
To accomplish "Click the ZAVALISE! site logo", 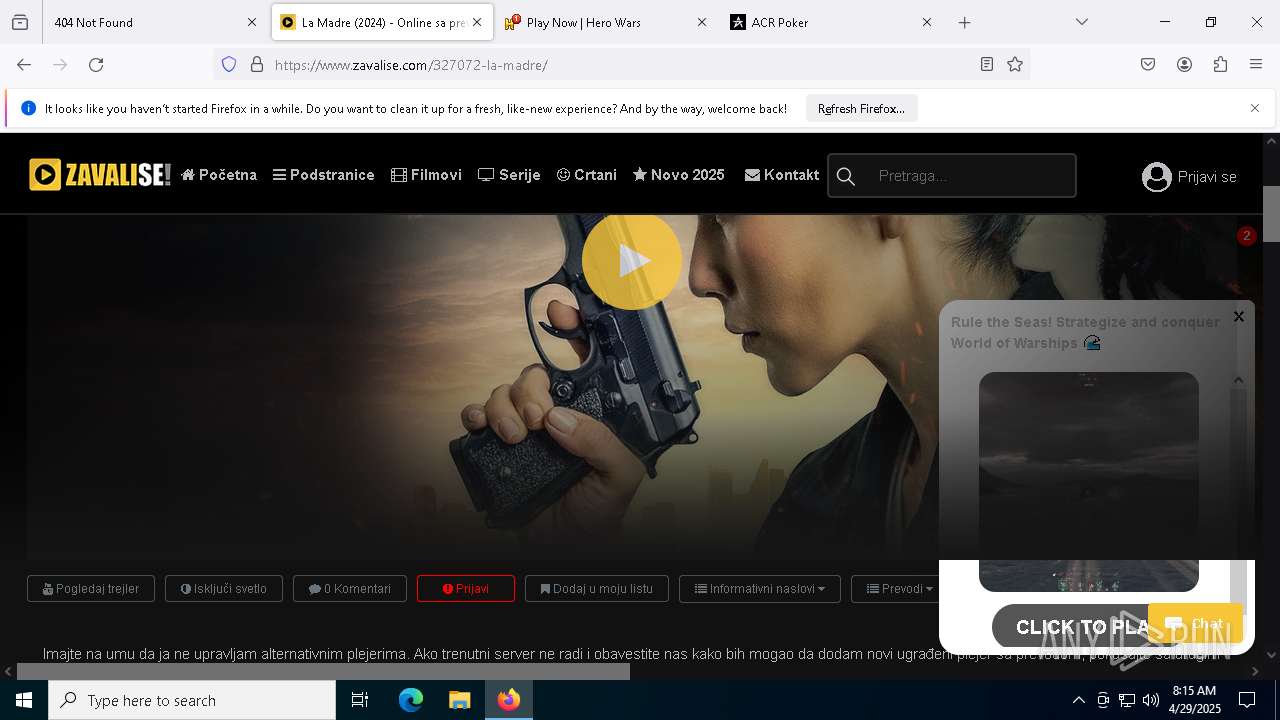I will tap(100, 175).
